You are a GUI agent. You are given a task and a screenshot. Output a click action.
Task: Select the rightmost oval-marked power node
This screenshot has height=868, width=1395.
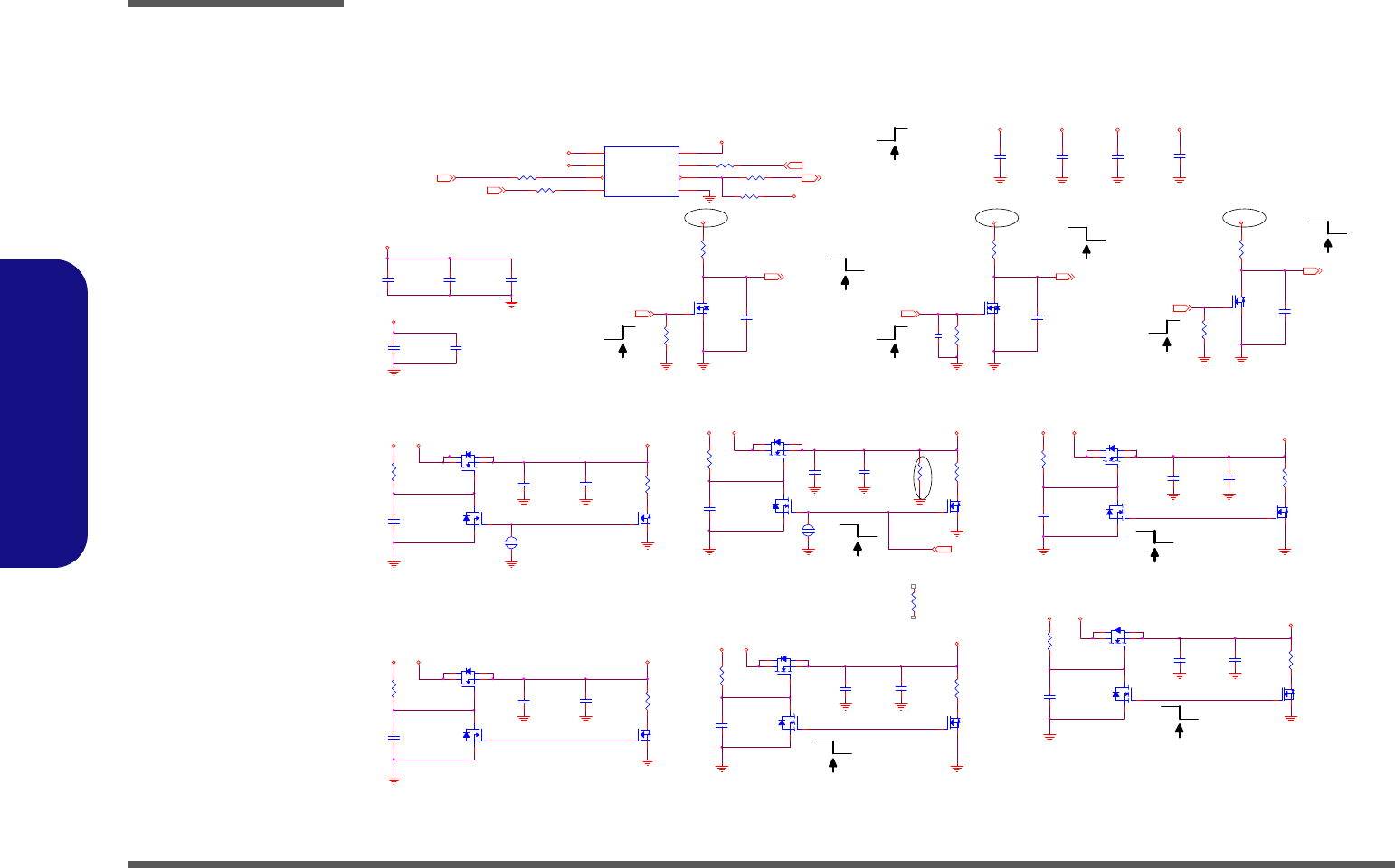click(1243, 217)
